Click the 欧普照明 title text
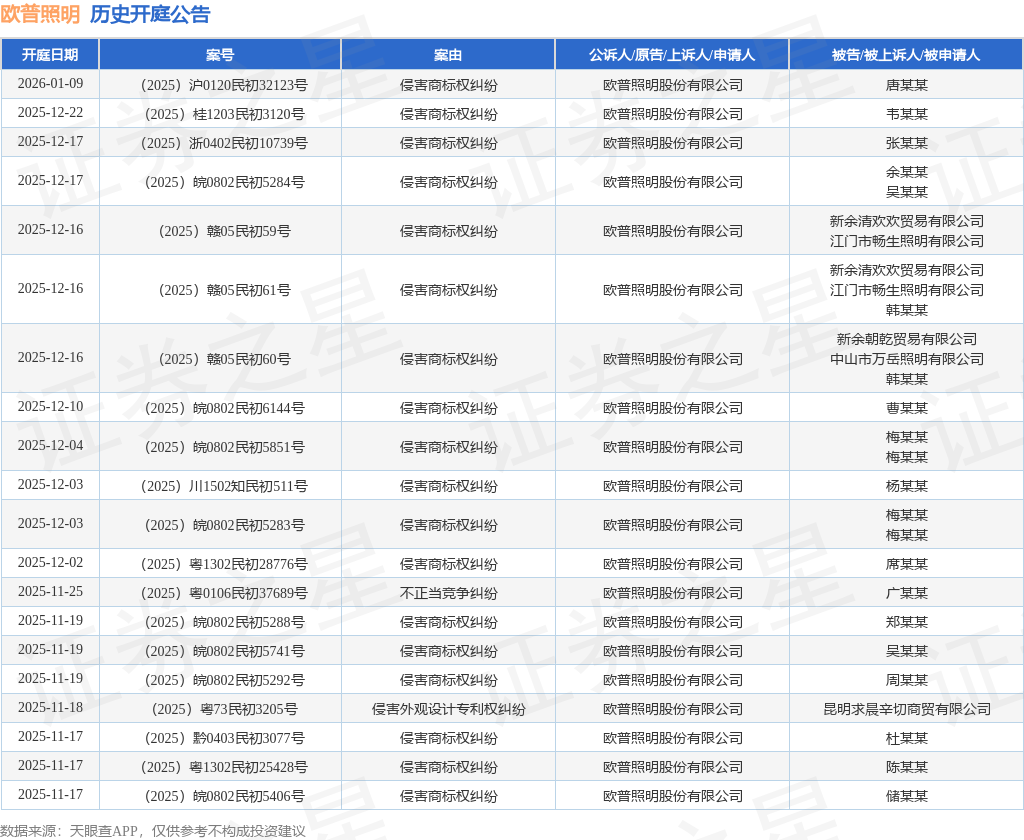 click(x=40, y=14)
